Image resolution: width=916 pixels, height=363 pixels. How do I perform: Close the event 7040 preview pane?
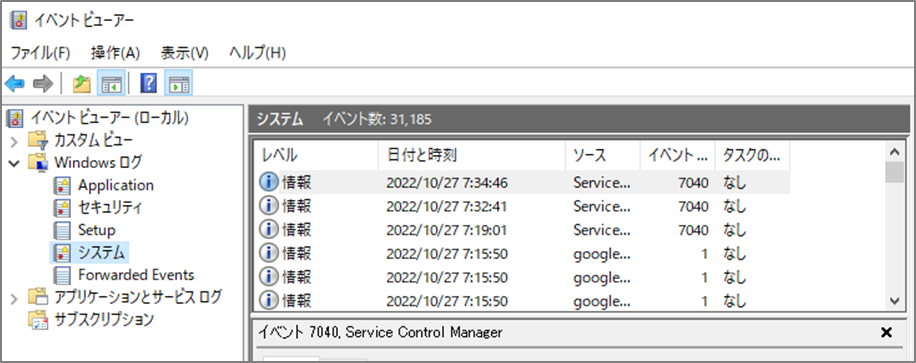(886, 333)
